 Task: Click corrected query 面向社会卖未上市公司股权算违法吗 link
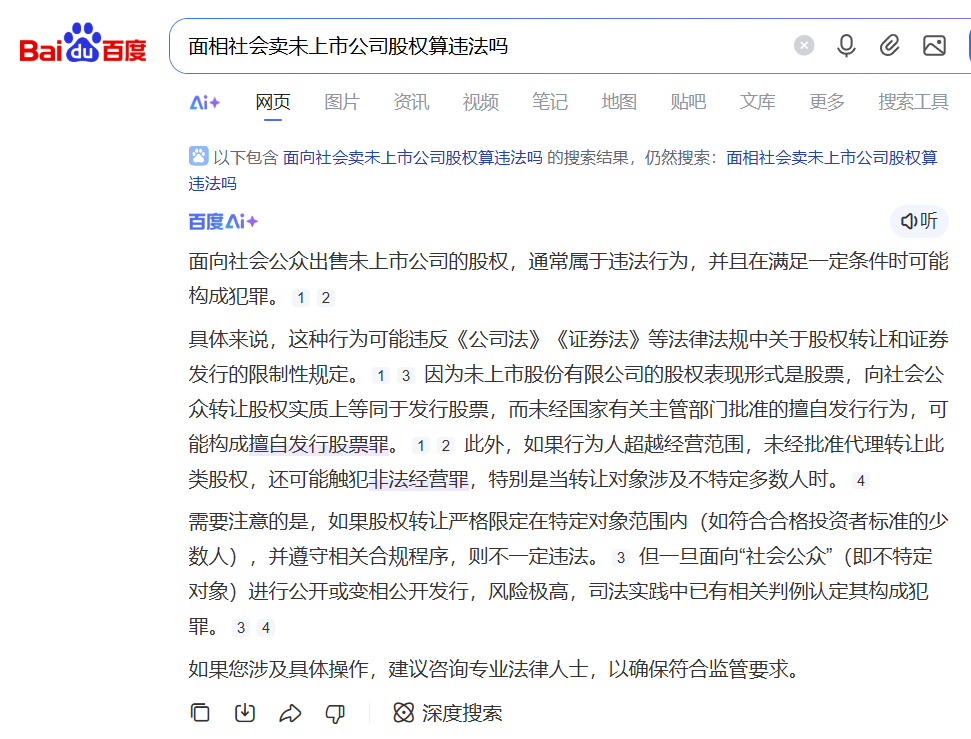(x=412, y=157)
